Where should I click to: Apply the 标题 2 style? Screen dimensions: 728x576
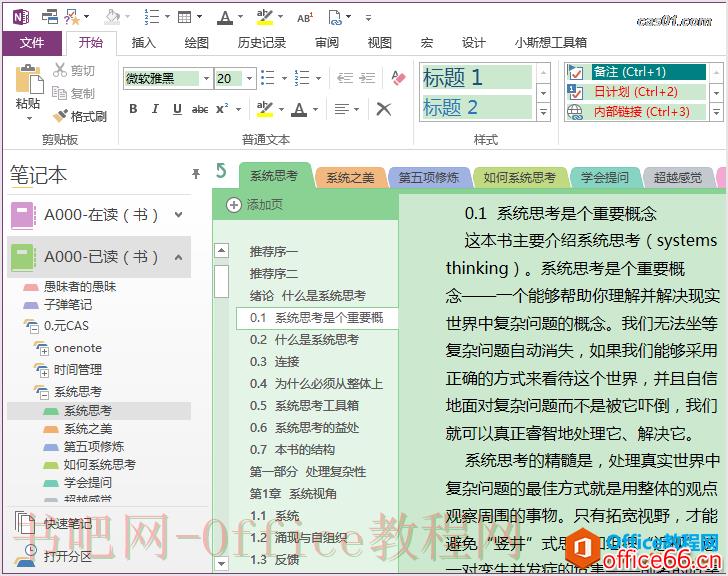point(477,107)
